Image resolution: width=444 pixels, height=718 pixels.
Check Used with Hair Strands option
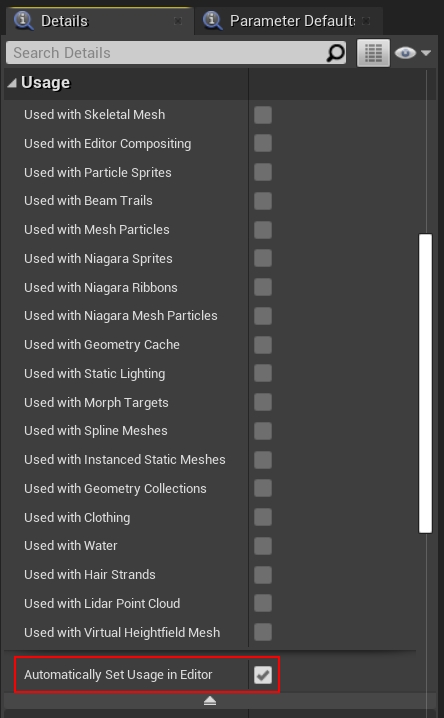pos(263,575)
